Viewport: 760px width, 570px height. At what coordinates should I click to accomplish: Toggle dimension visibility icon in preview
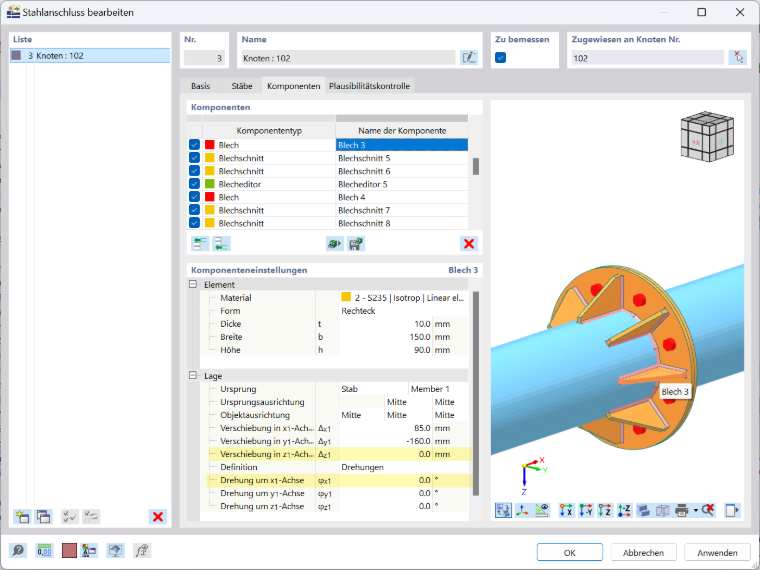(x=542, y=510)
